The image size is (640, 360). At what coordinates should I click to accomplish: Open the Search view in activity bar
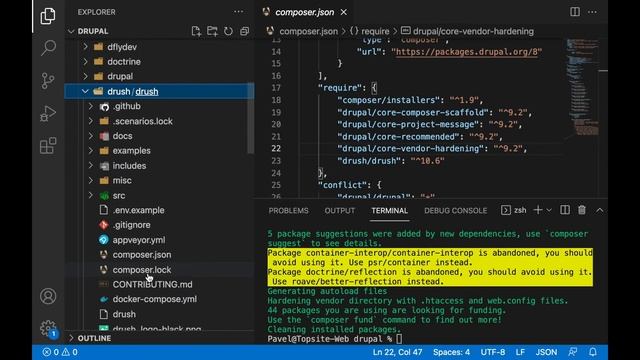click(x=48, y=48)
